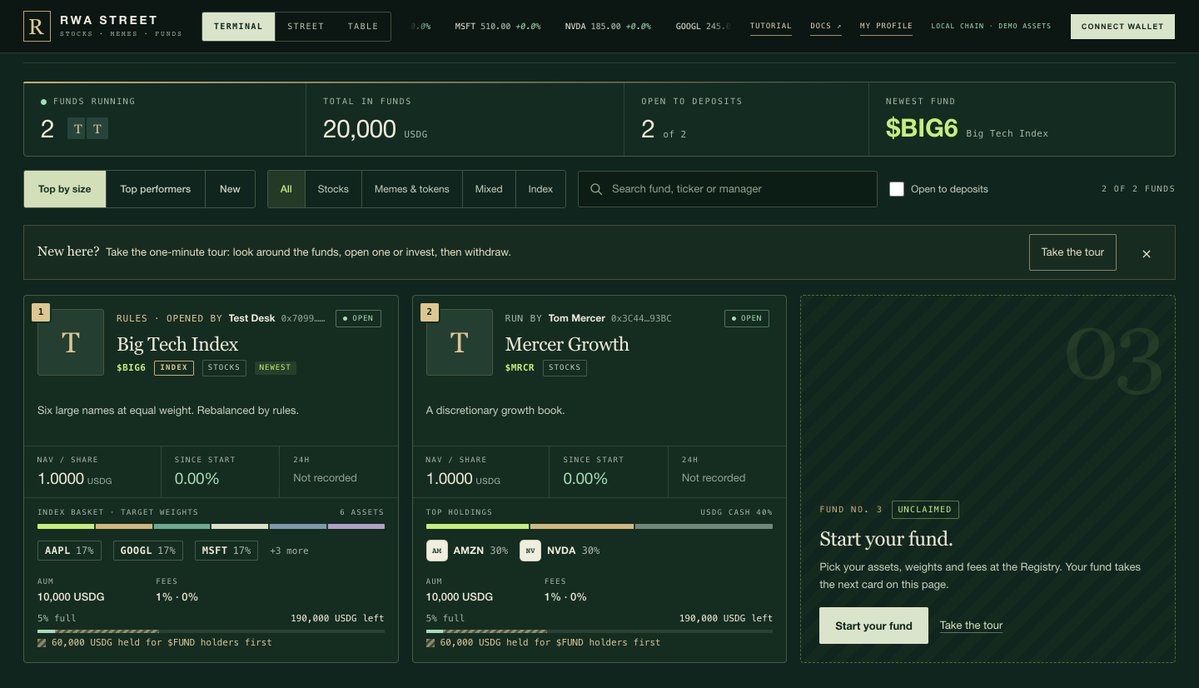Image resolution: width=1199 pixels, height=688 pixels.
Task: Filter funds by Mixed
Action: (x=489, y=189)
